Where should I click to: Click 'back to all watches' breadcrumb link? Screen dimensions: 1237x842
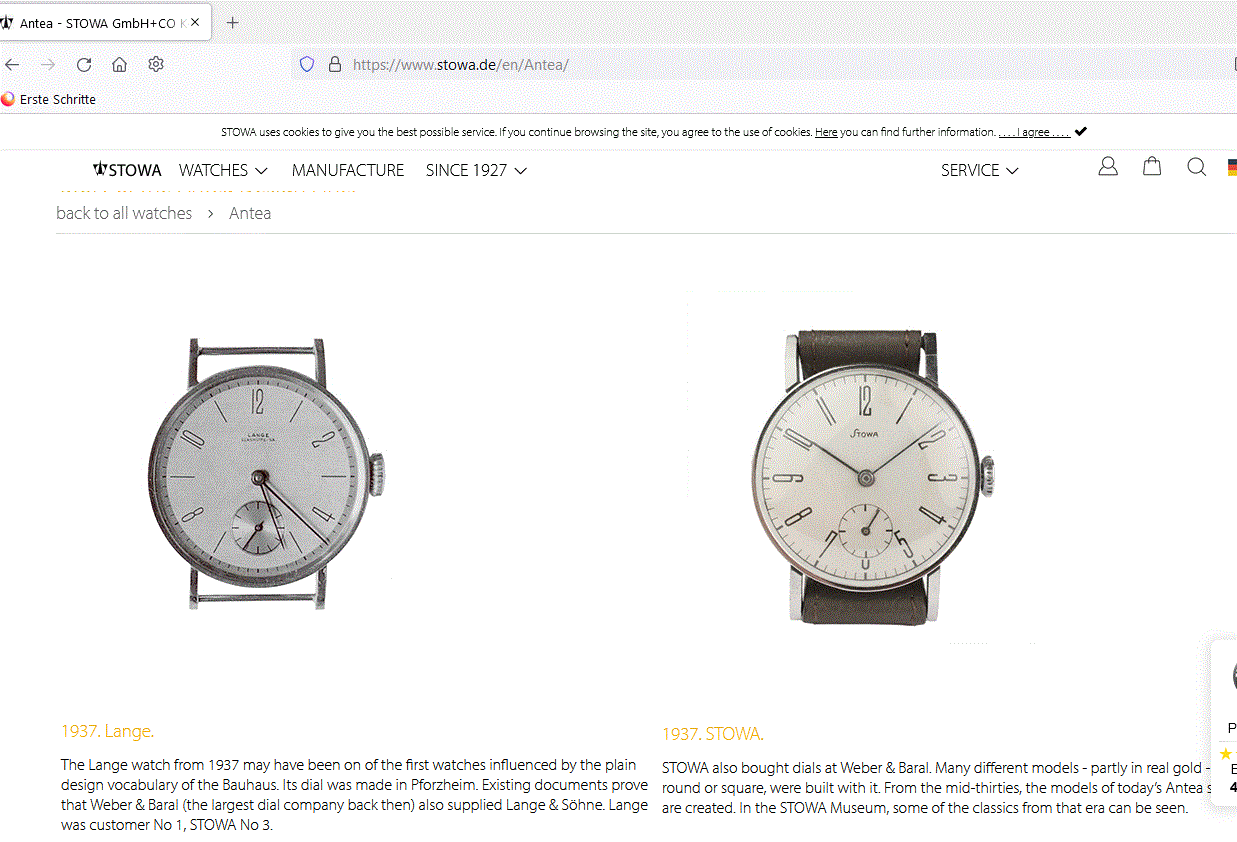(x=124, y=213)
